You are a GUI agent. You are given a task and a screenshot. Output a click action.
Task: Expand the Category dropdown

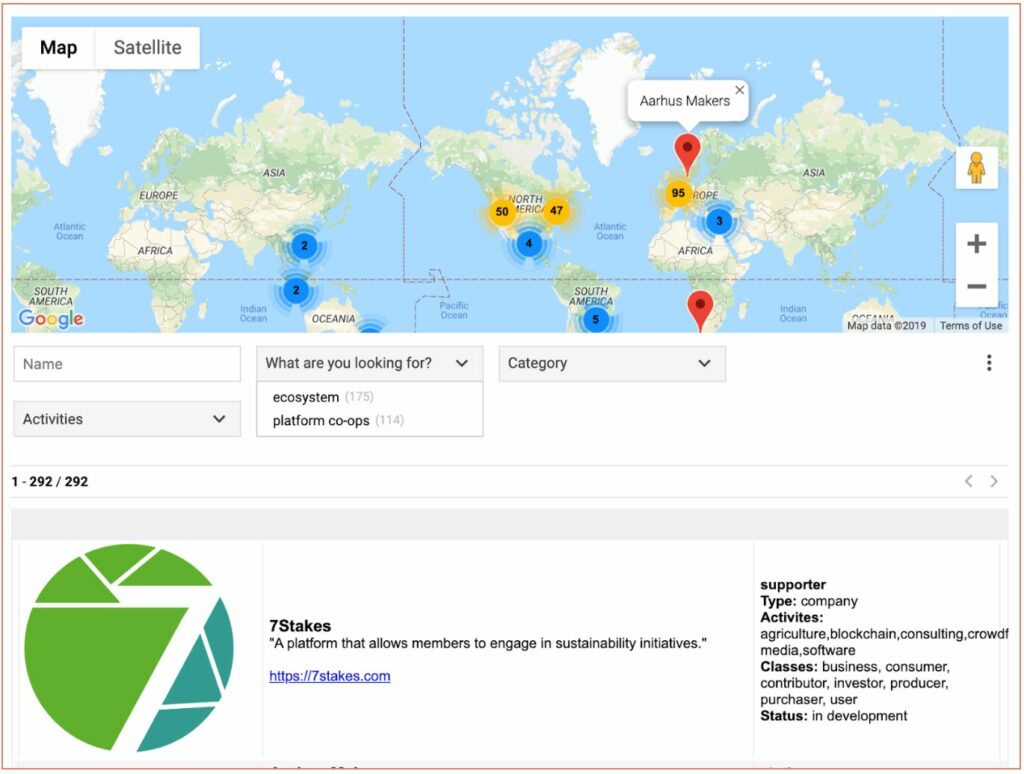611,364
